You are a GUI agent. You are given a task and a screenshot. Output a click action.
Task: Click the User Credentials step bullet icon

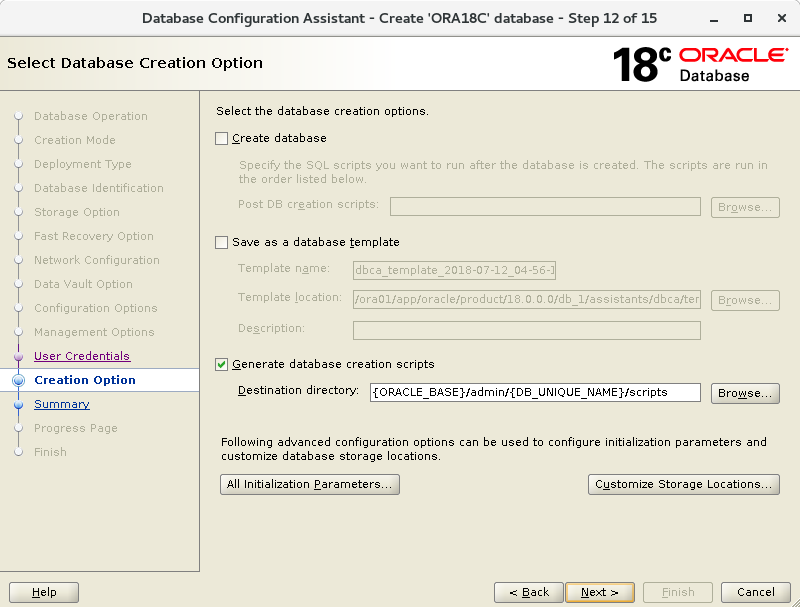(19, 357)
